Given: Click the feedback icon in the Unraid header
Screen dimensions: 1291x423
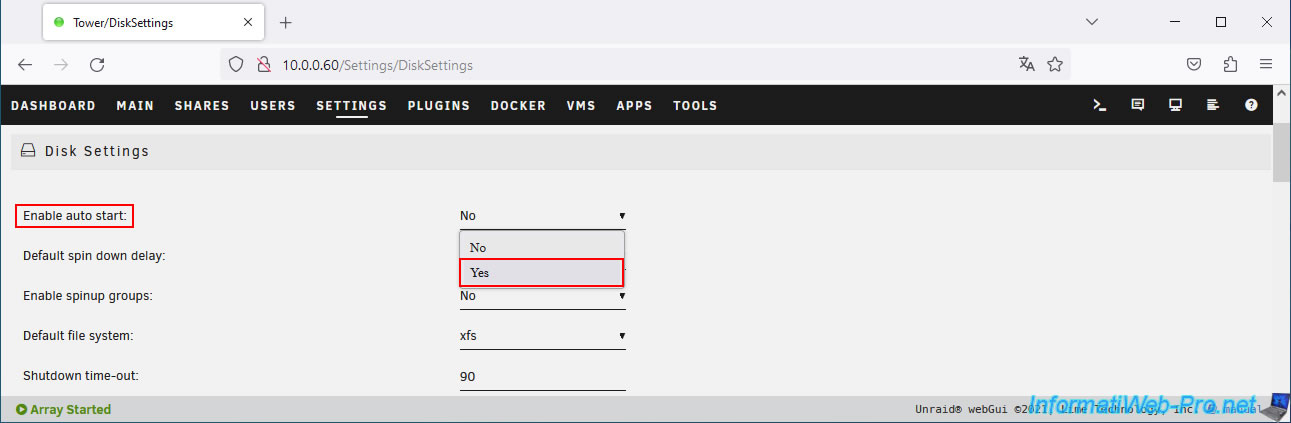Looking at the screenshot, I should pyautogui.click(x=1137, y=105).
